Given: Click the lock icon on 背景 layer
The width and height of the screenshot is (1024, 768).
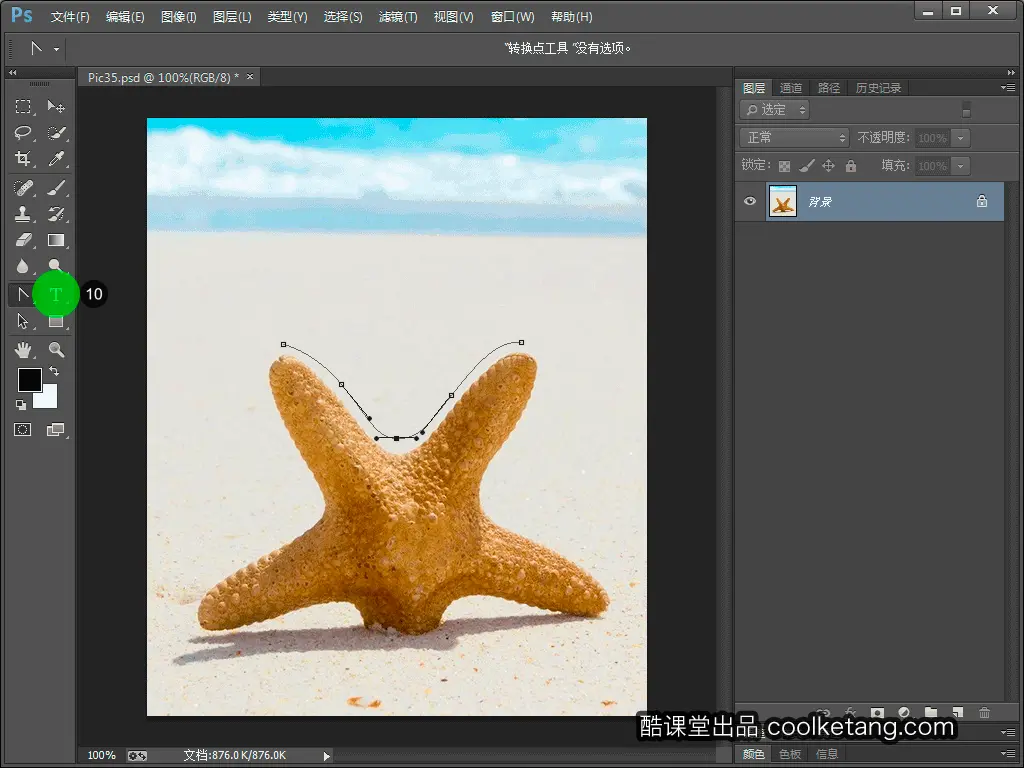Looking at the screenshot, I should point(982,201).
